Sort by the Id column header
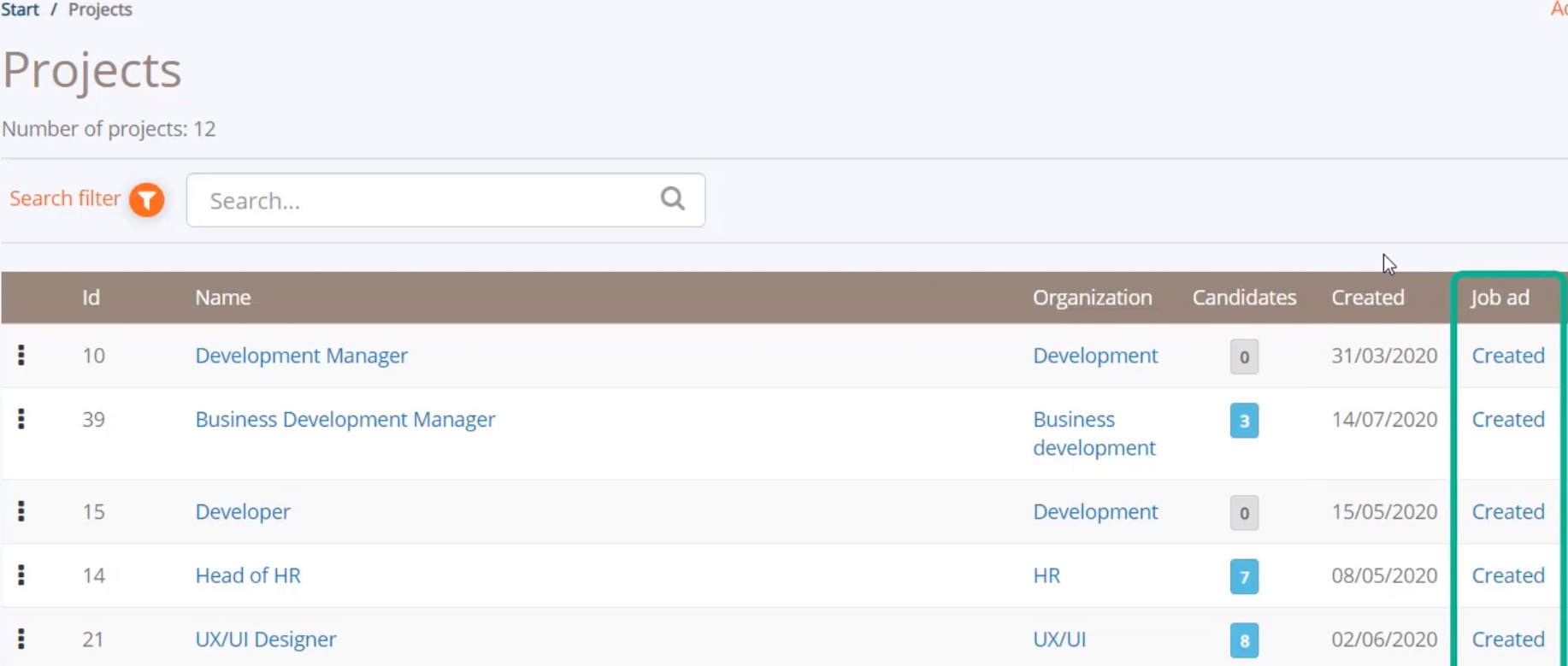Image resolution: width=1568 pixels, height=666 pixels. click(x=91, y=298)
